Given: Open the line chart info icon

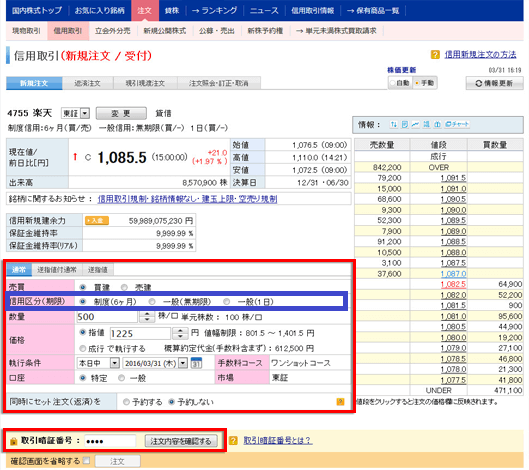Looking at the screenshot, I should (415, 125).
